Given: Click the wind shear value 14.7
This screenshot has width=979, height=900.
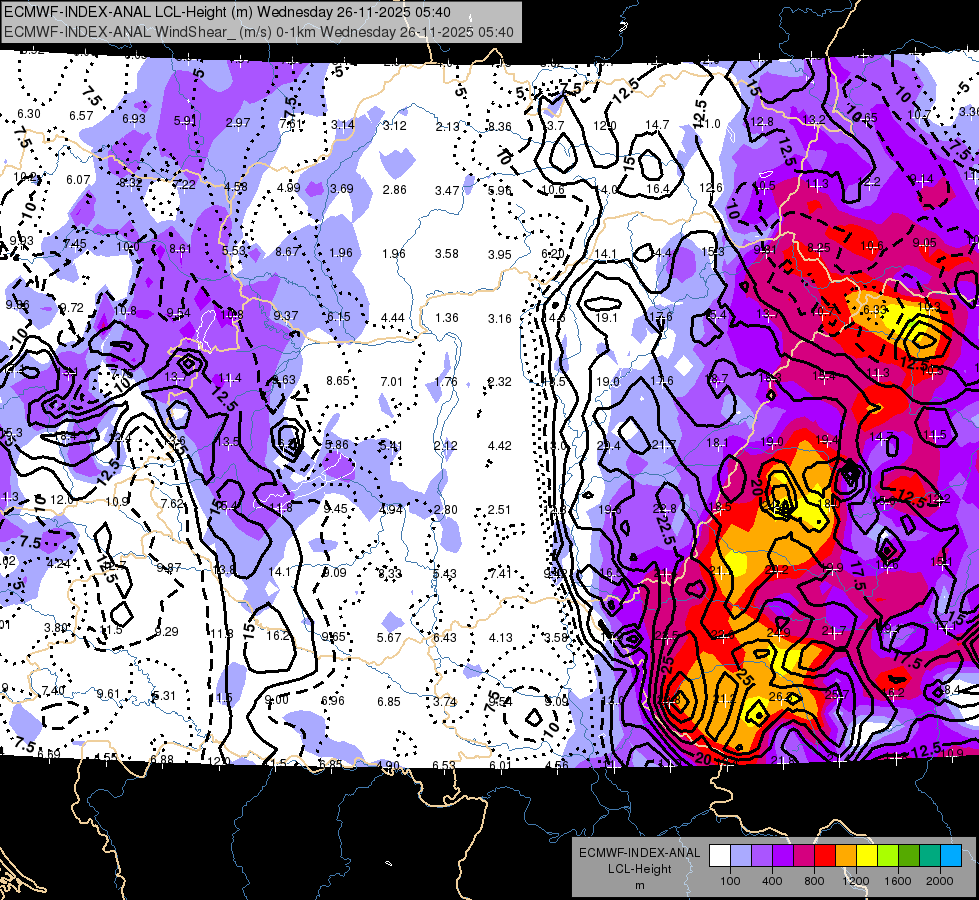Looking at the screenshot, I should pyautogui.click(x=657, y=125).
